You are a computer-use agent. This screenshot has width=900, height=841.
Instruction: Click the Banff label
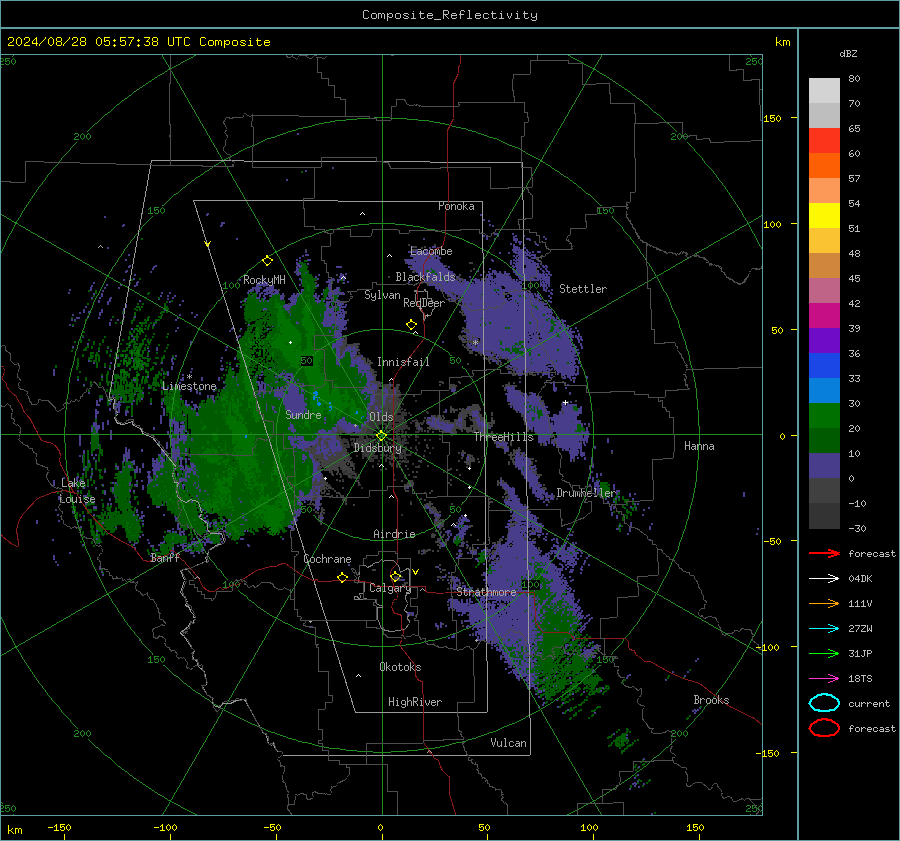click(x=165, y=558)
